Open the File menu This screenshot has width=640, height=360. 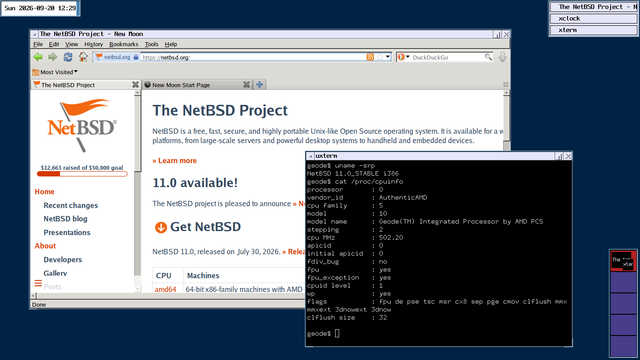[38, 44]
